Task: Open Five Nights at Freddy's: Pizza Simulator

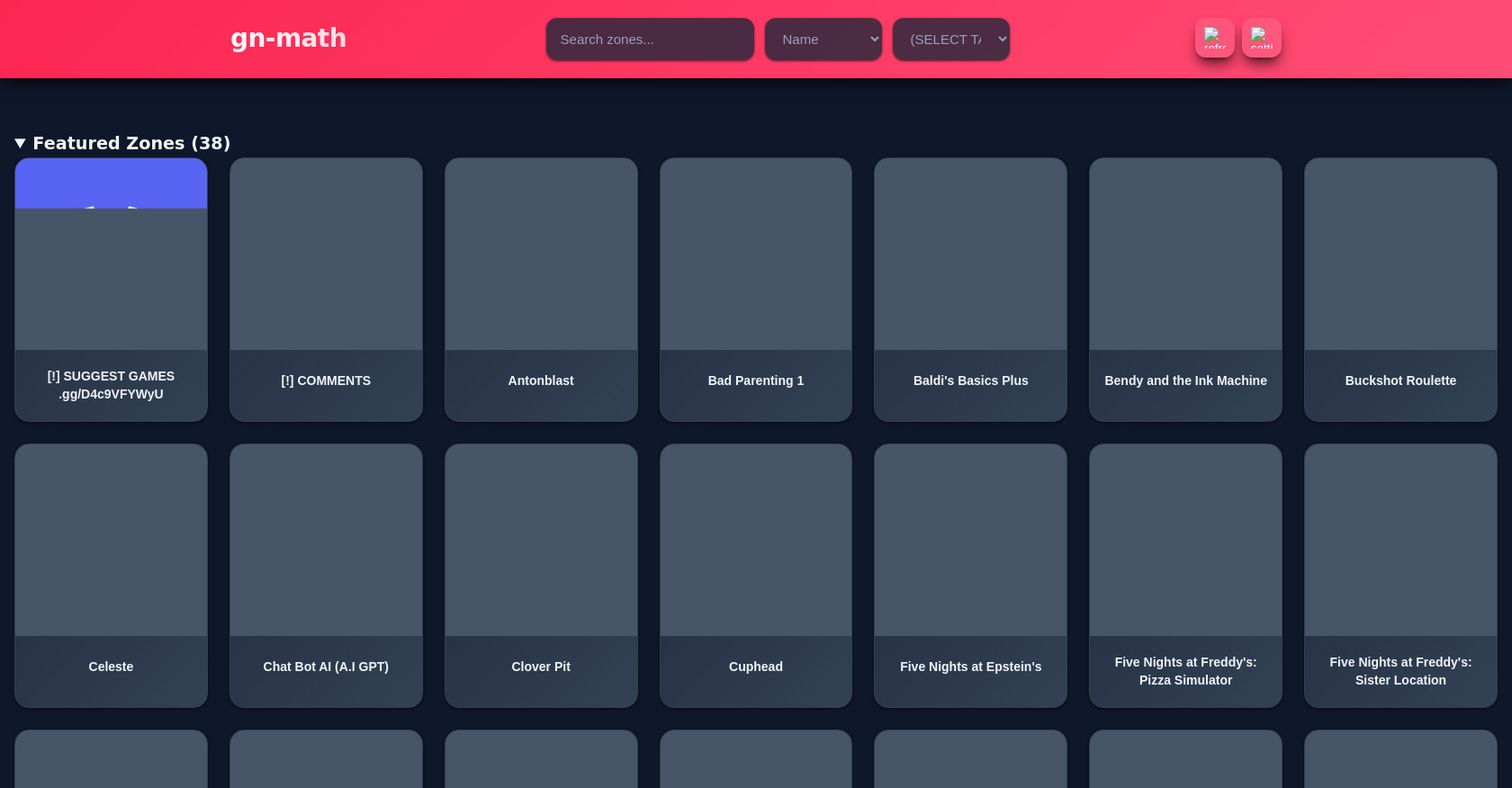Action: click(1185, 576)
